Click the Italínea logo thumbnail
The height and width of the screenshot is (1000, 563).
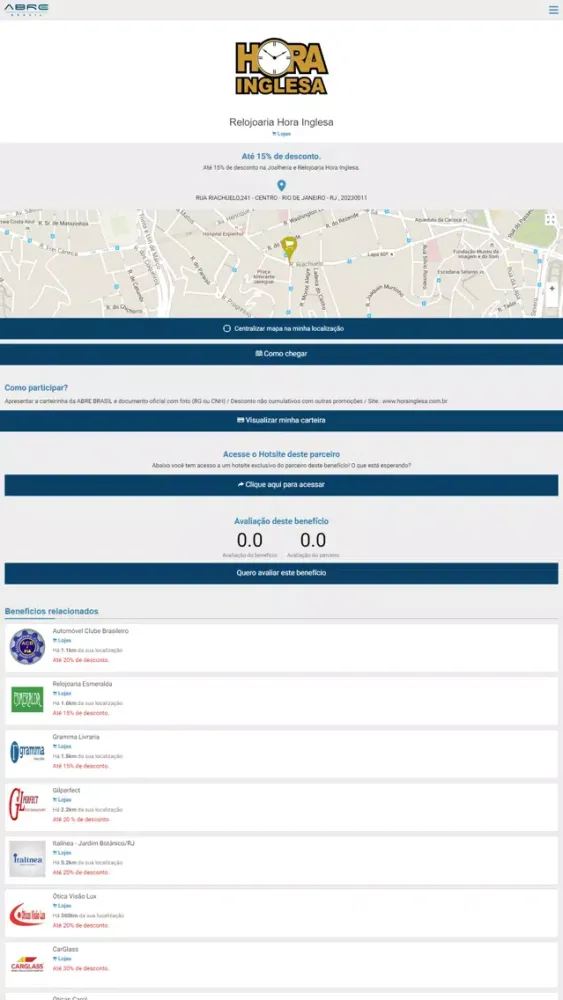(27, 859)
